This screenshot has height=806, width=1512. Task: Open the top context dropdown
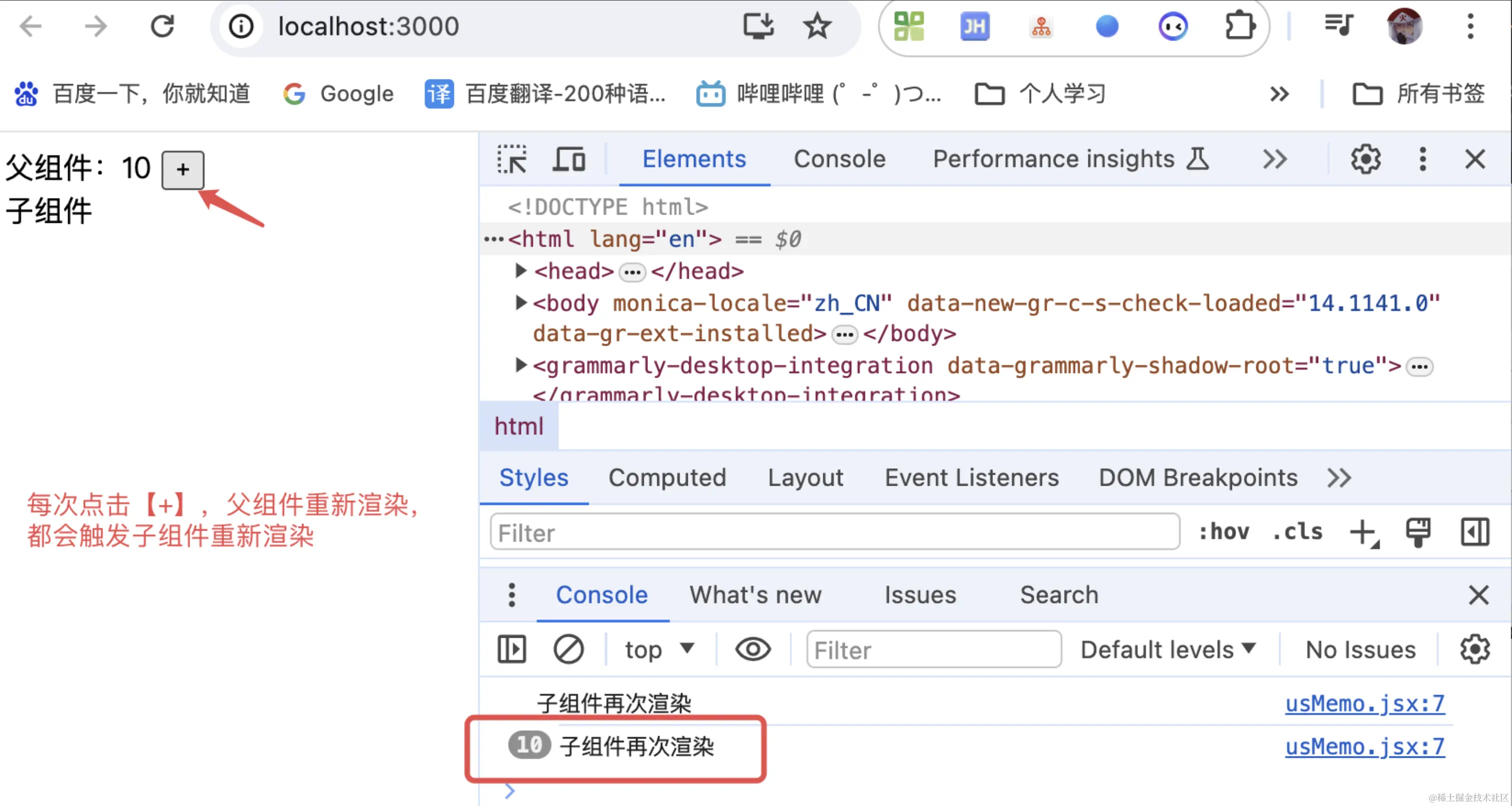click(x=658, y=650)
